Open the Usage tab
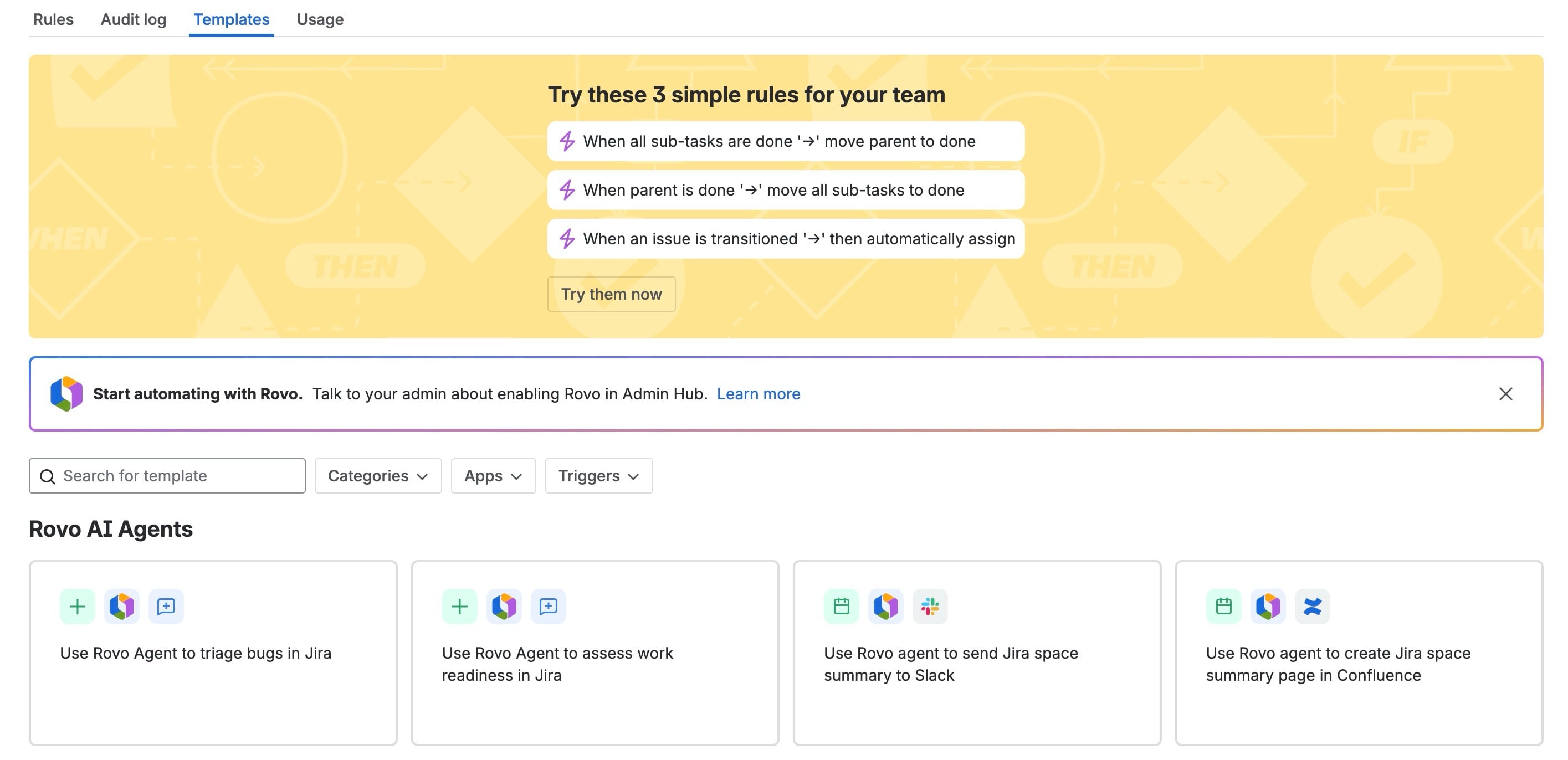Screen dimensions: 1568x760 coord(320,19)
